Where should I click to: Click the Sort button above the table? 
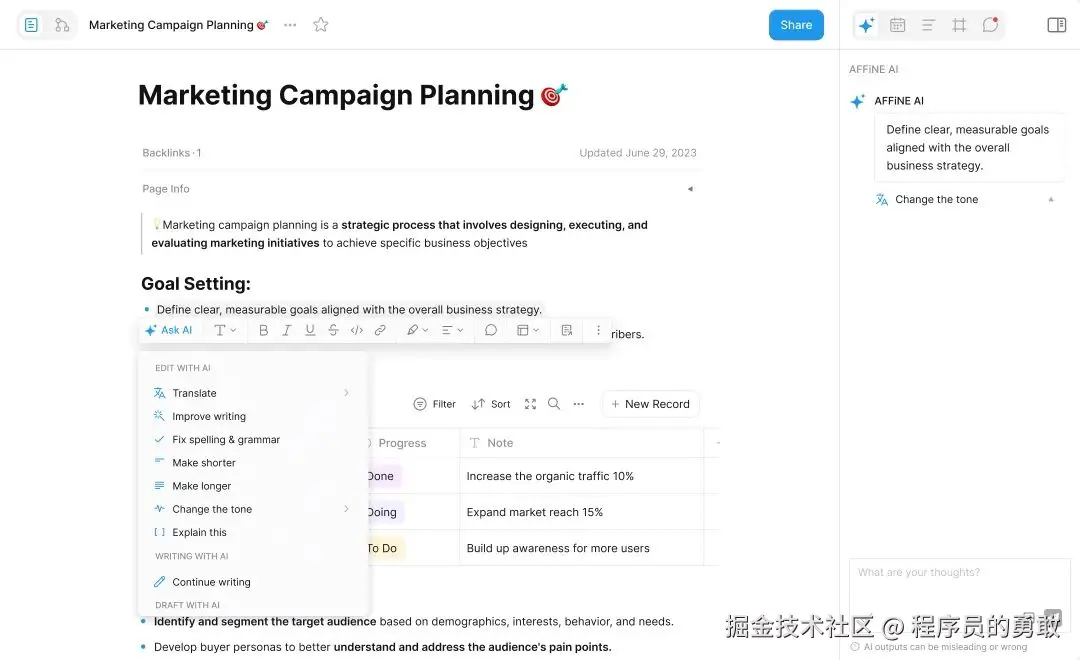click(491, 404)
